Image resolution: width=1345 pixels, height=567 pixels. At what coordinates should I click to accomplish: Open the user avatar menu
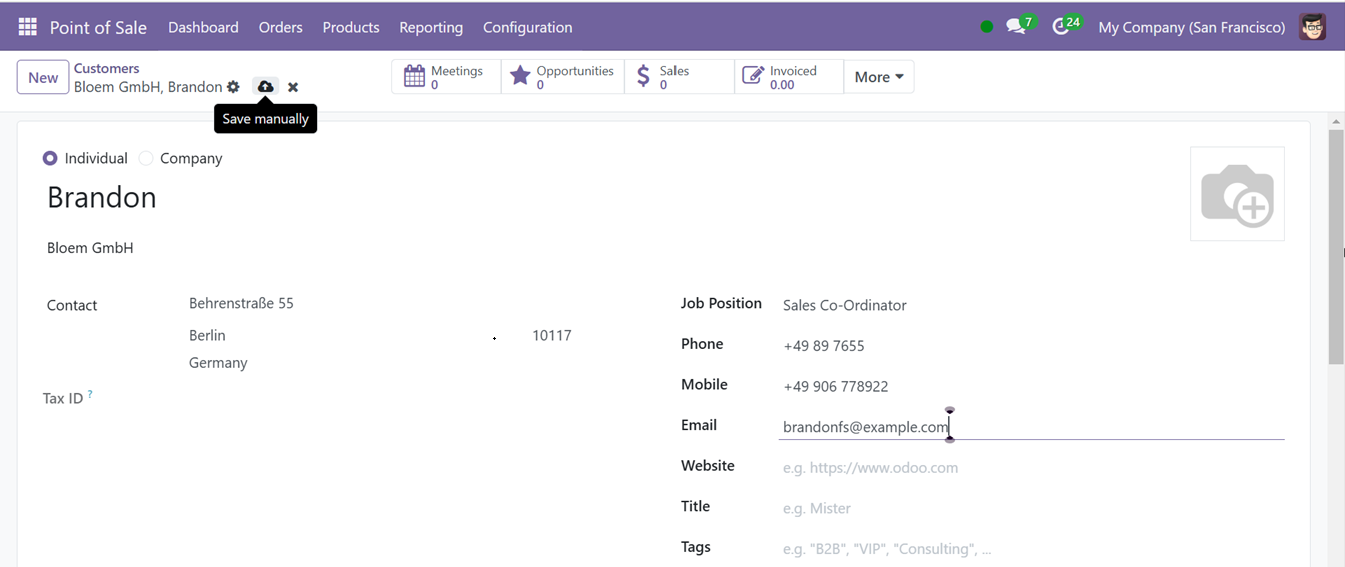tap(1313, 27)
